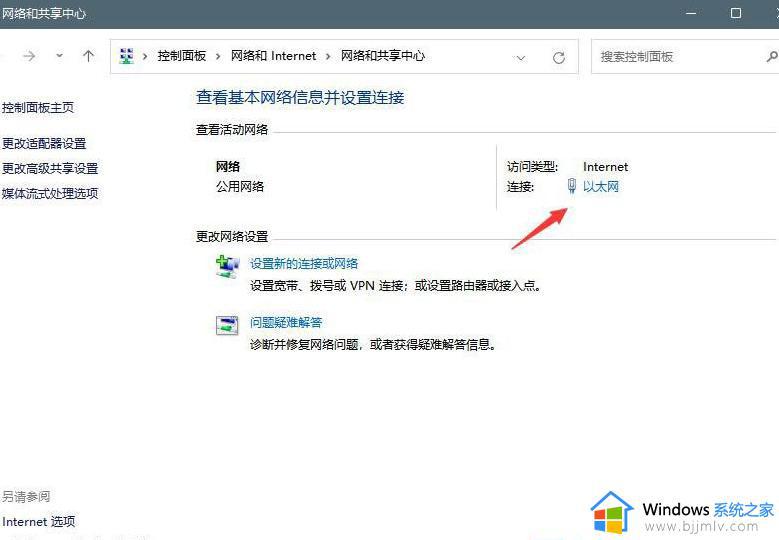Click the Ethernet plug icon
The width and height of the screenshot is (779, 540).
pos(572,186)
